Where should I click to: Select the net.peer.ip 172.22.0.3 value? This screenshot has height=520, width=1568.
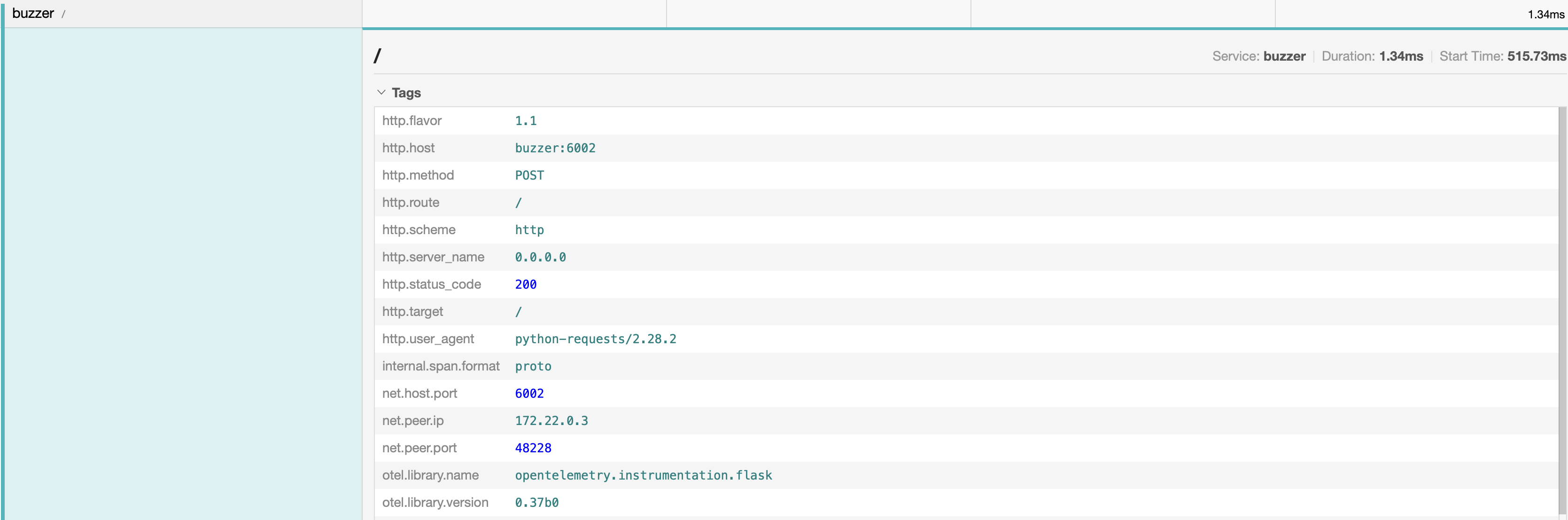551,421
